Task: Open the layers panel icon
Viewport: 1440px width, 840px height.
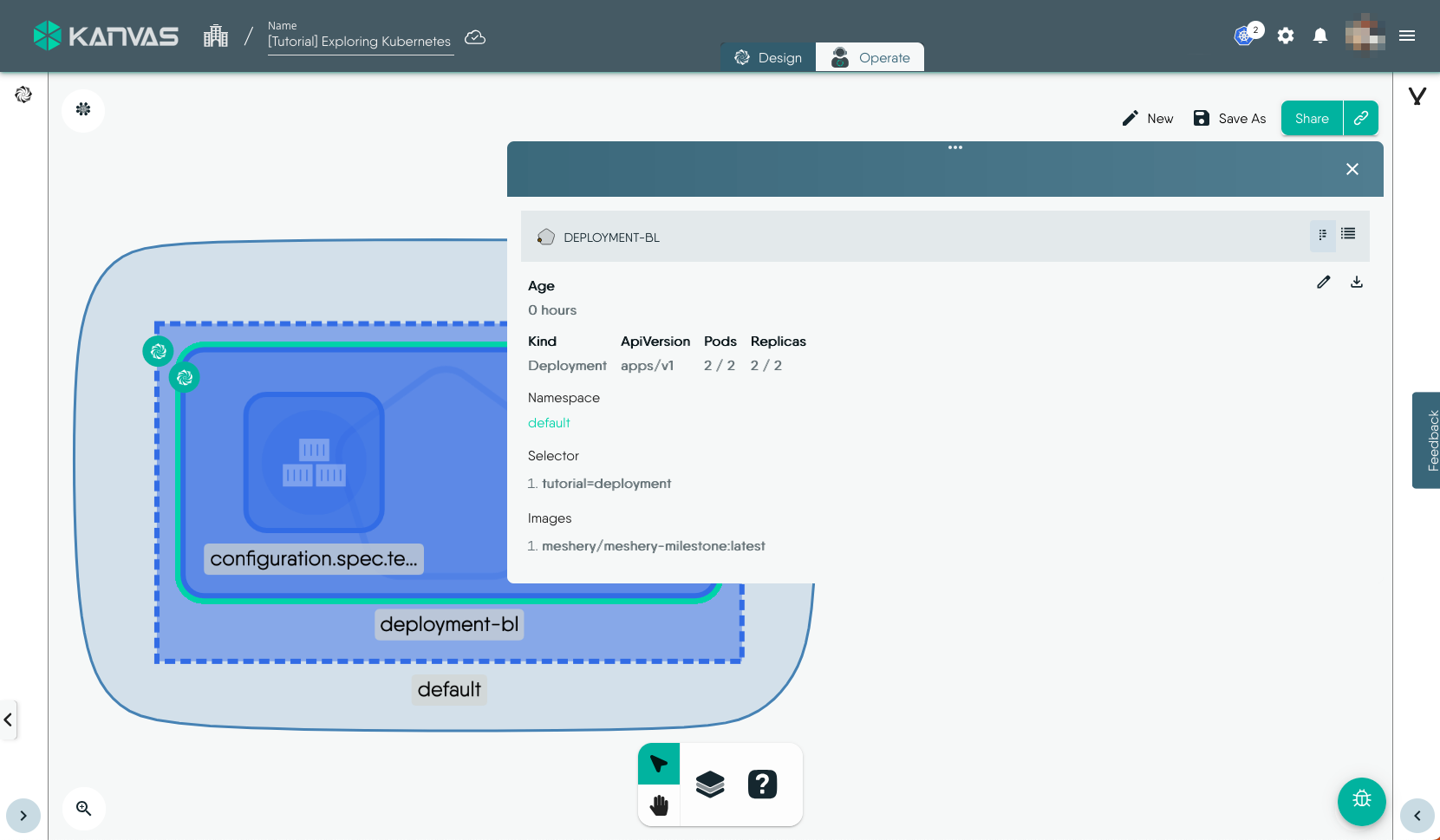Action: pyautogui.click(x=710, y=785)
